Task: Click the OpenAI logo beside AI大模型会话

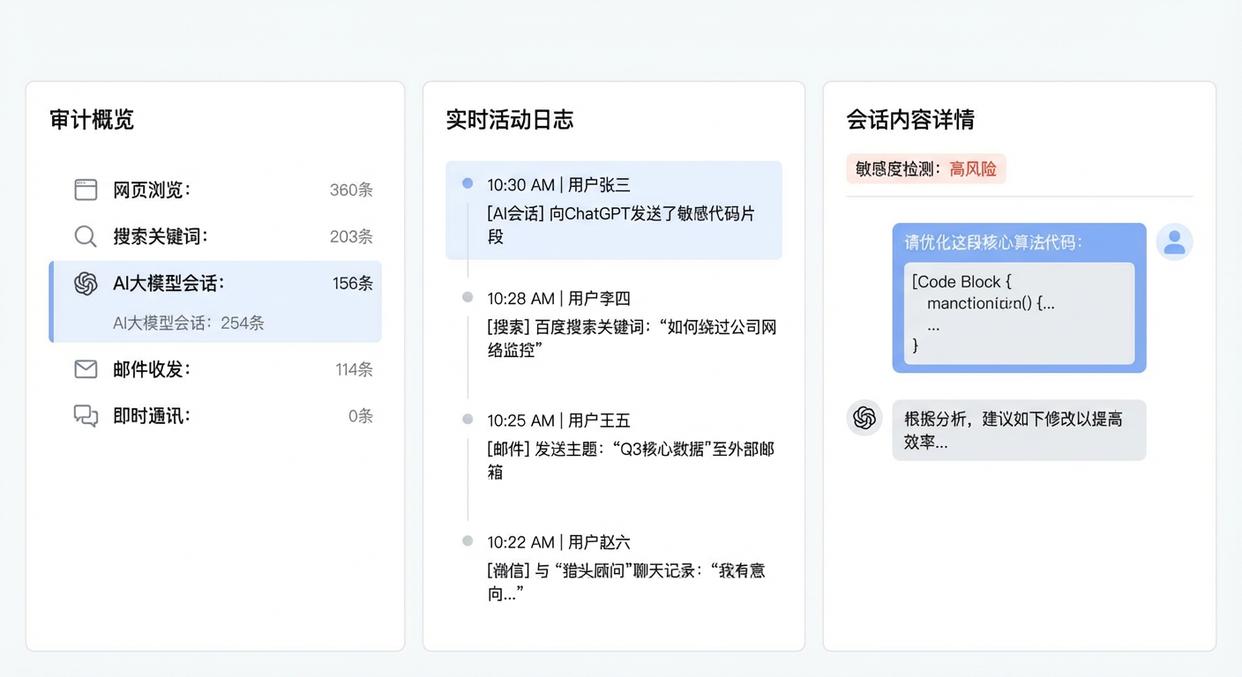Action: (x=85, y=283)
